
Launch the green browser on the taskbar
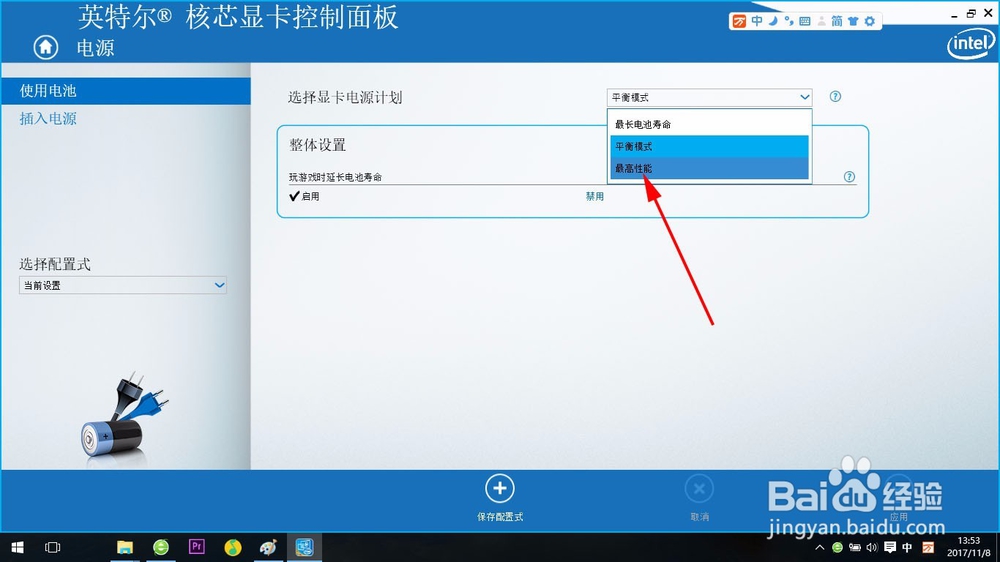point(161,547)
